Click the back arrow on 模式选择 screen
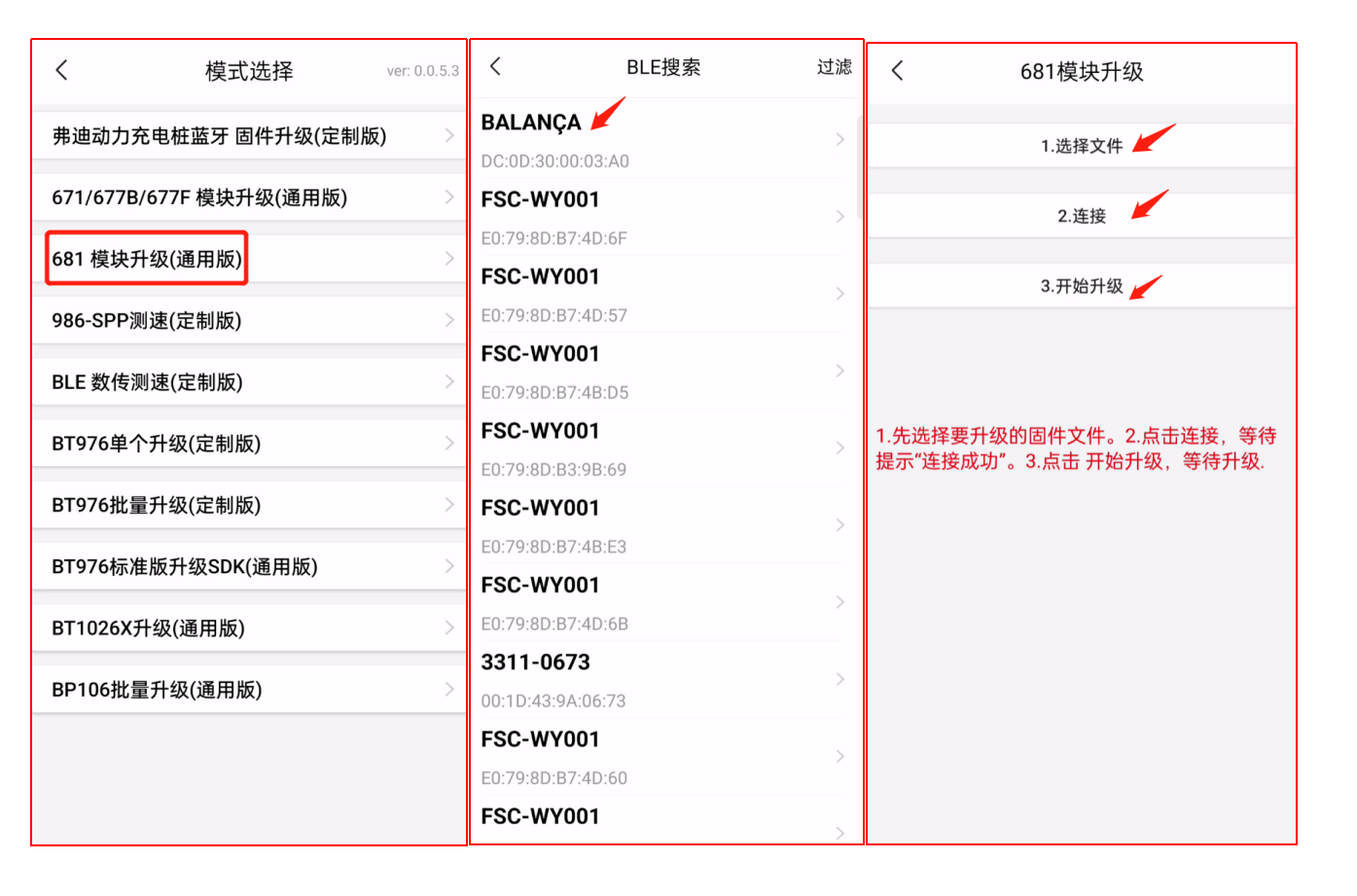The image size is (1357, 896). 61,70
